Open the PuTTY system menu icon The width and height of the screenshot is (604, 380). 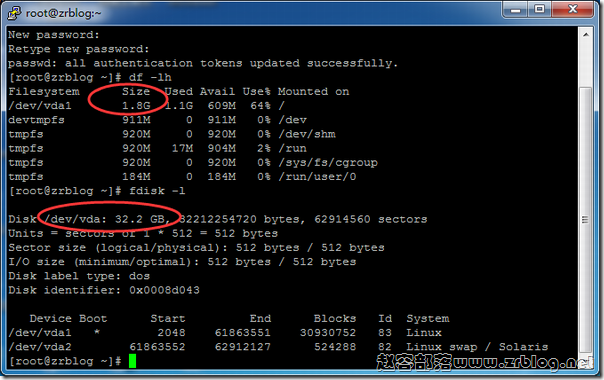(14, 13)
